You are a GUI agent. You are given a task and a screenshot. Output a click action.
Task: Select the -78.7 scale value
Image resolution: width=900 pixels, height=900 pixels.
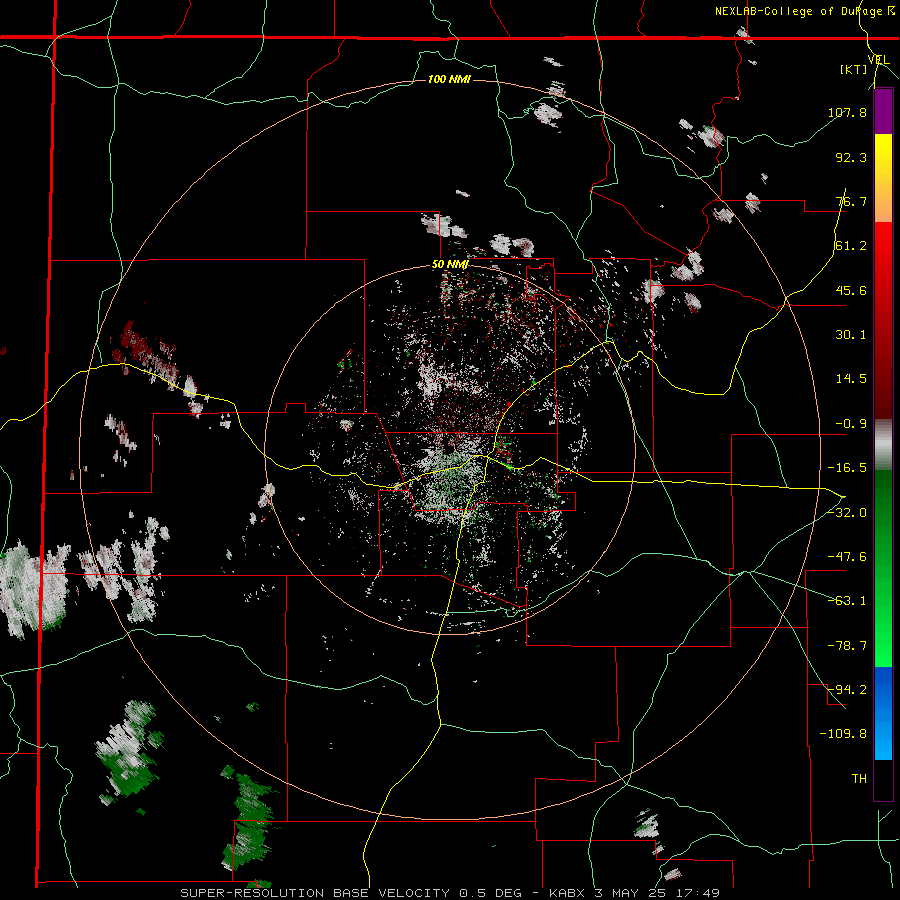pyautogui.click(x=847, y=646)
